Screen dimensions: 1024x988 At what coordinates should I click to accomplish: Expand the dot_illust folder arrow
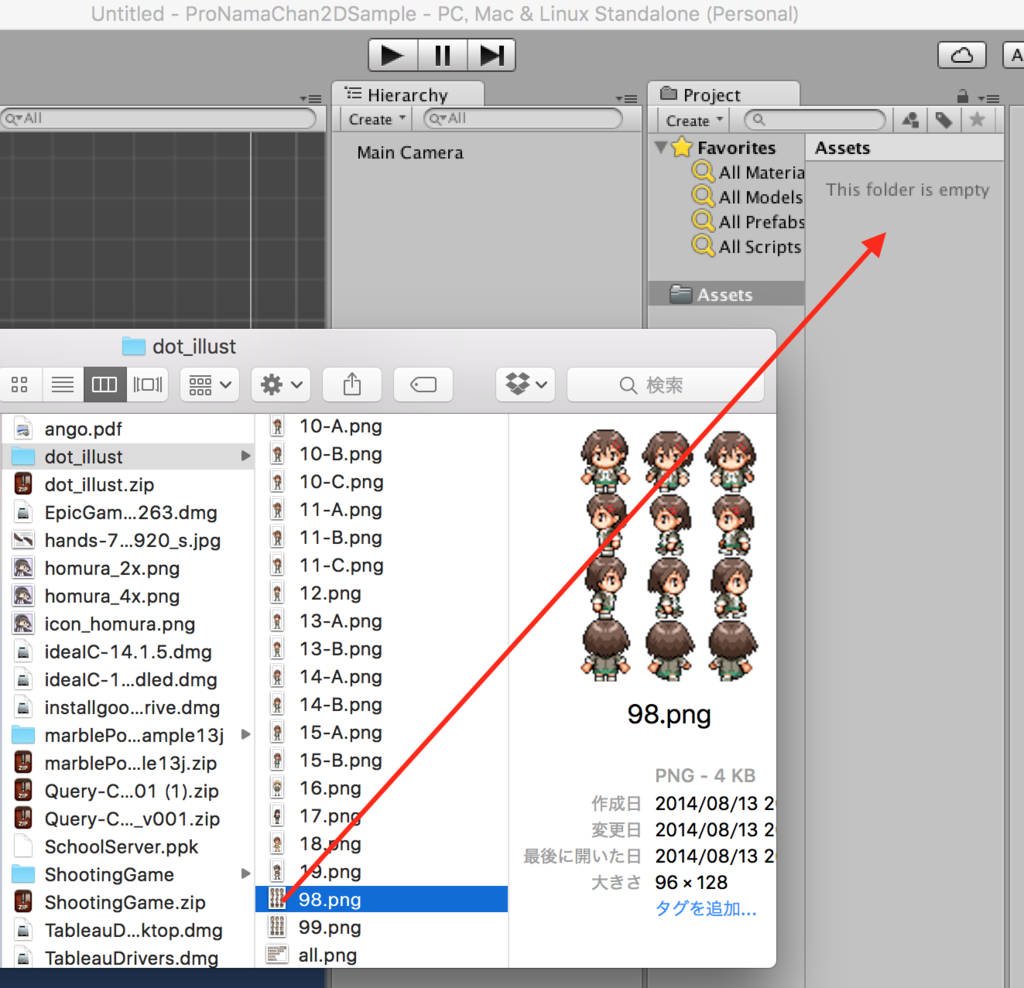click(x=246, y=456)
